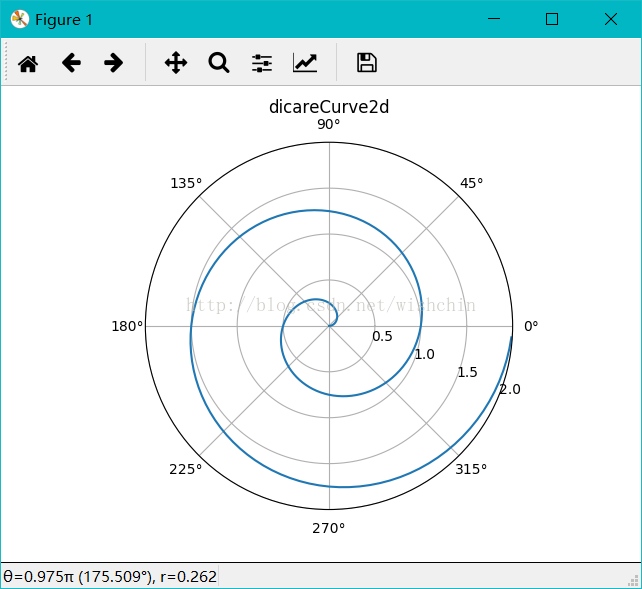Click the 0° angle label
This screenshot has height=589, width=642.
[x=531, y=326]
